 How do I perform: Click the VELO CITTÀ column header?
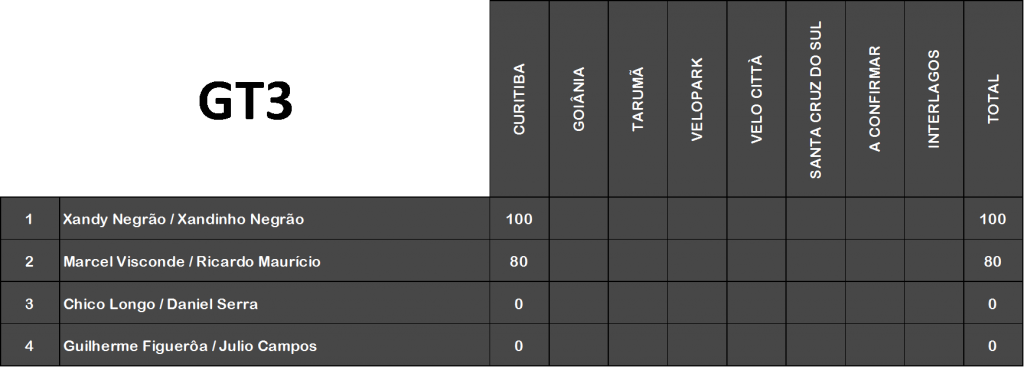756,99
